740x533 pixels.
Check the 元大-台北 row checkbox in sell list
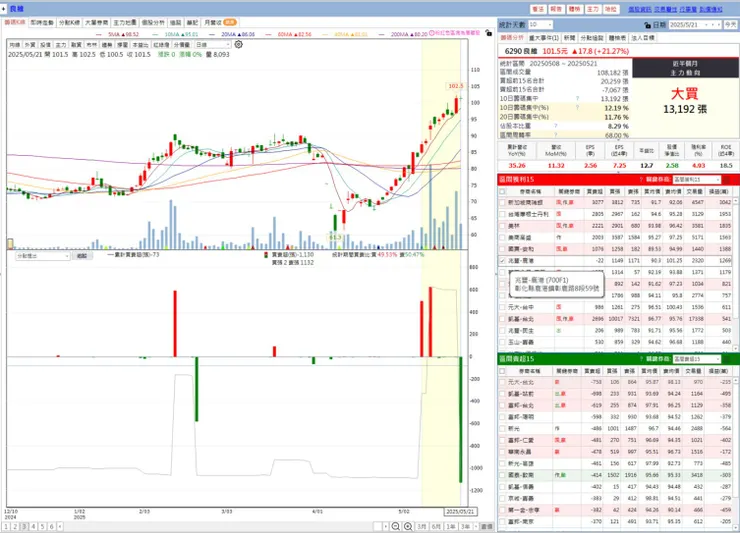(x=503, y=382)
